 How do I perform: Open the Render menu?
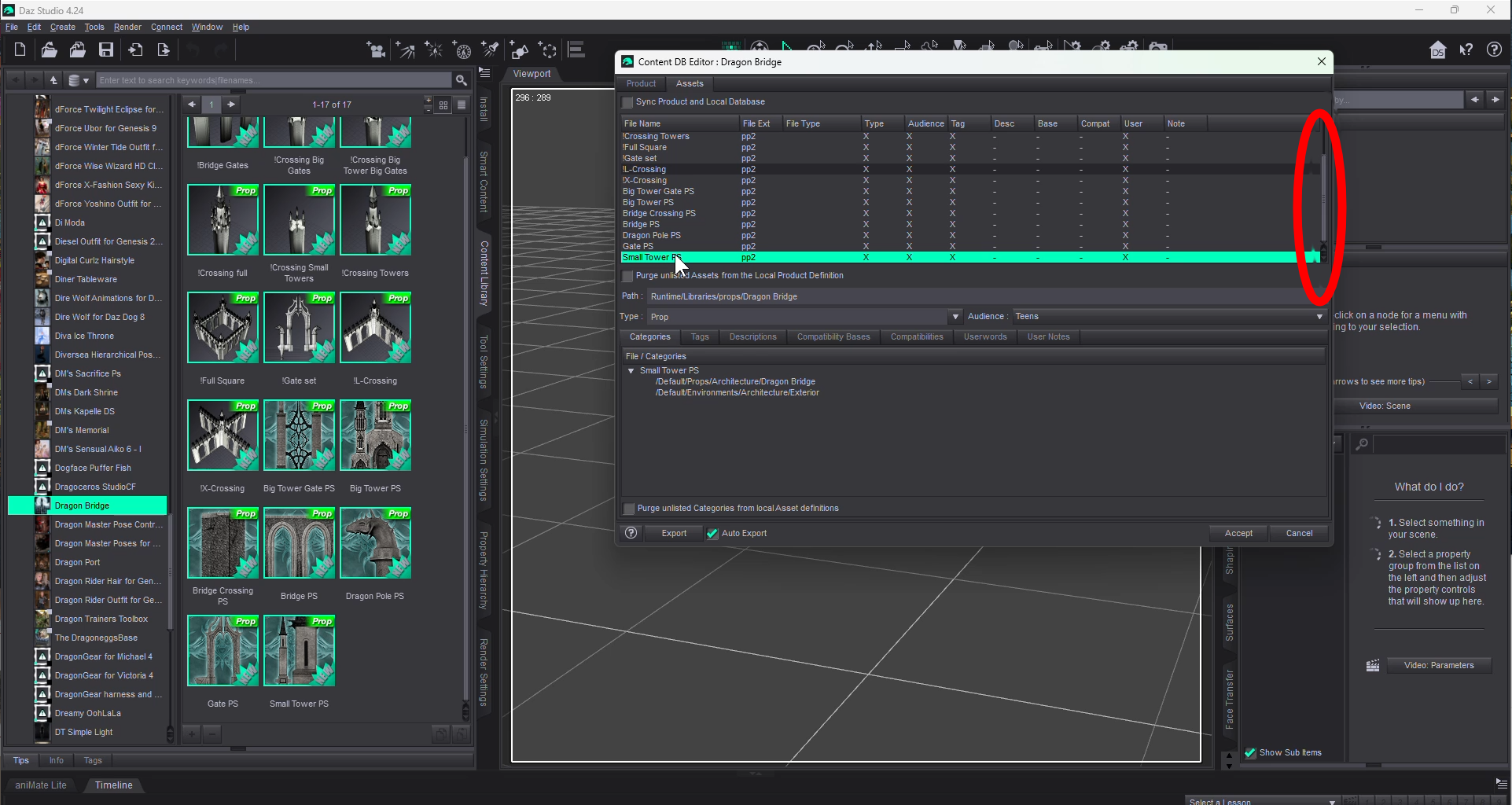[127, 27]
